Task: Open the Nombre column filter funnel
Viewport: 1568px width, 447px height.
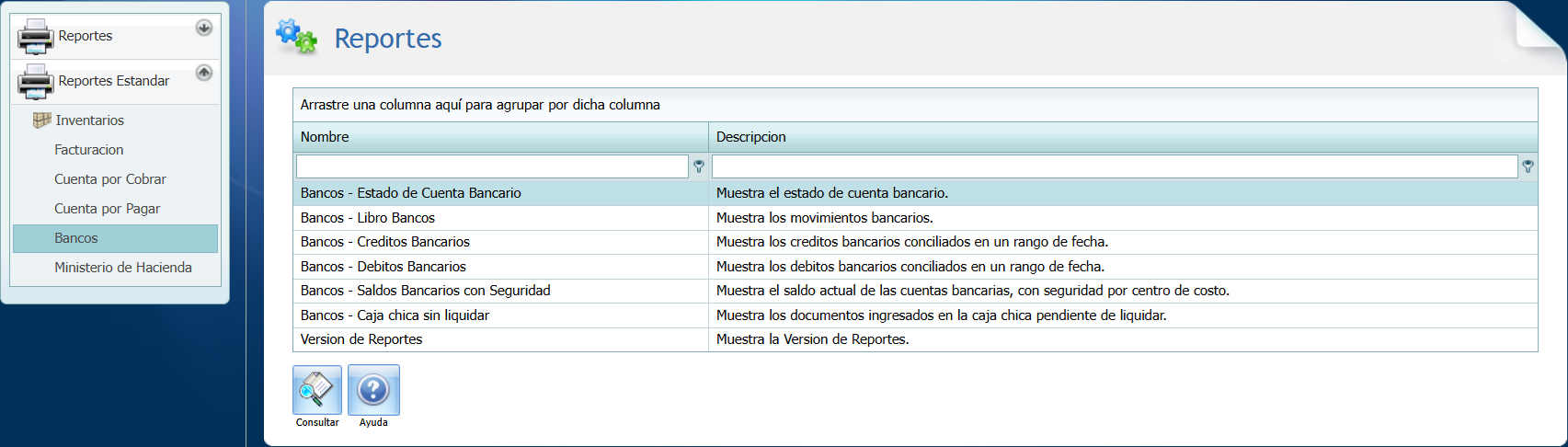Action: 699,166
